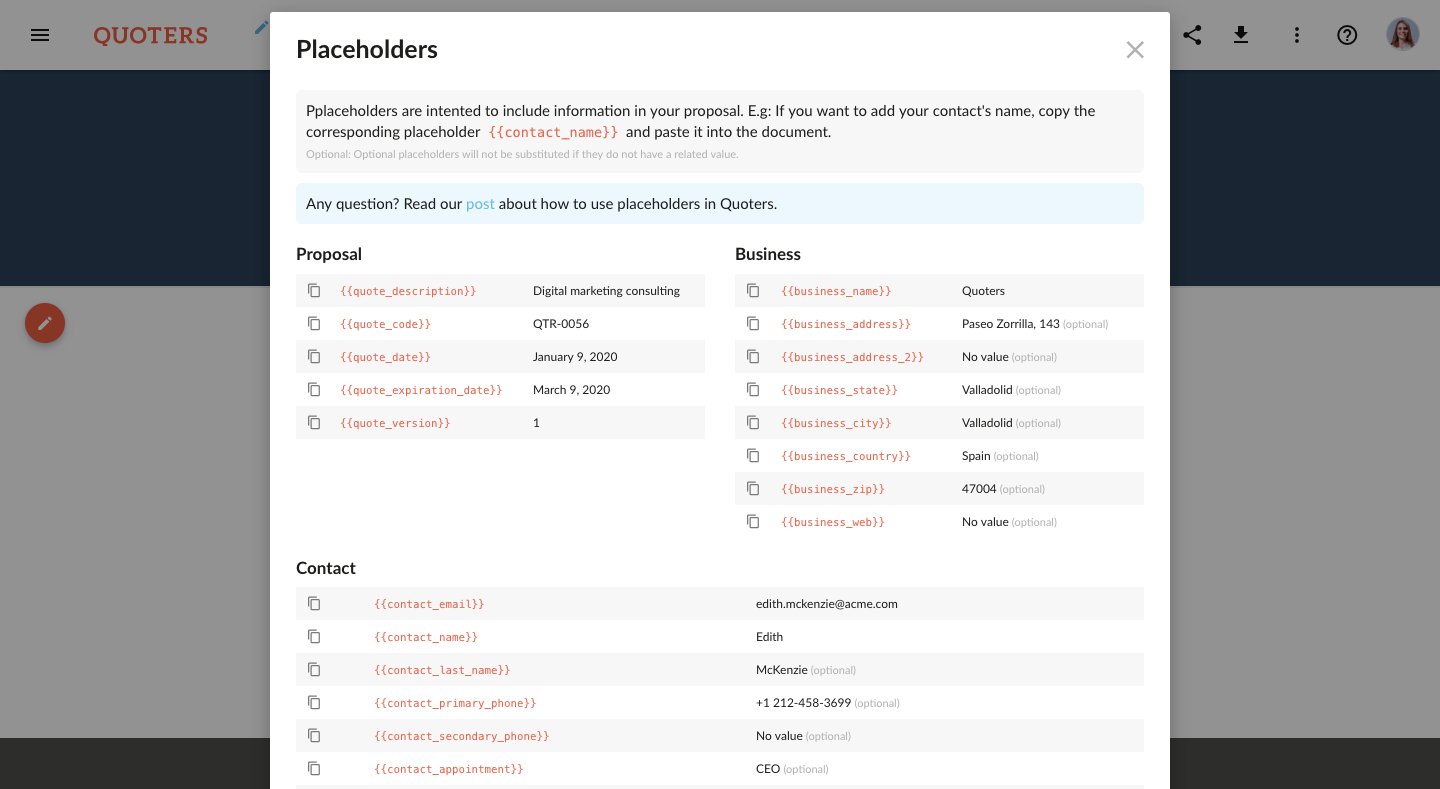Image resolution: width=1440 pixels, height=789 pixels.
Task: Open the navigation hamburger menu
Action: coord(39,35)
